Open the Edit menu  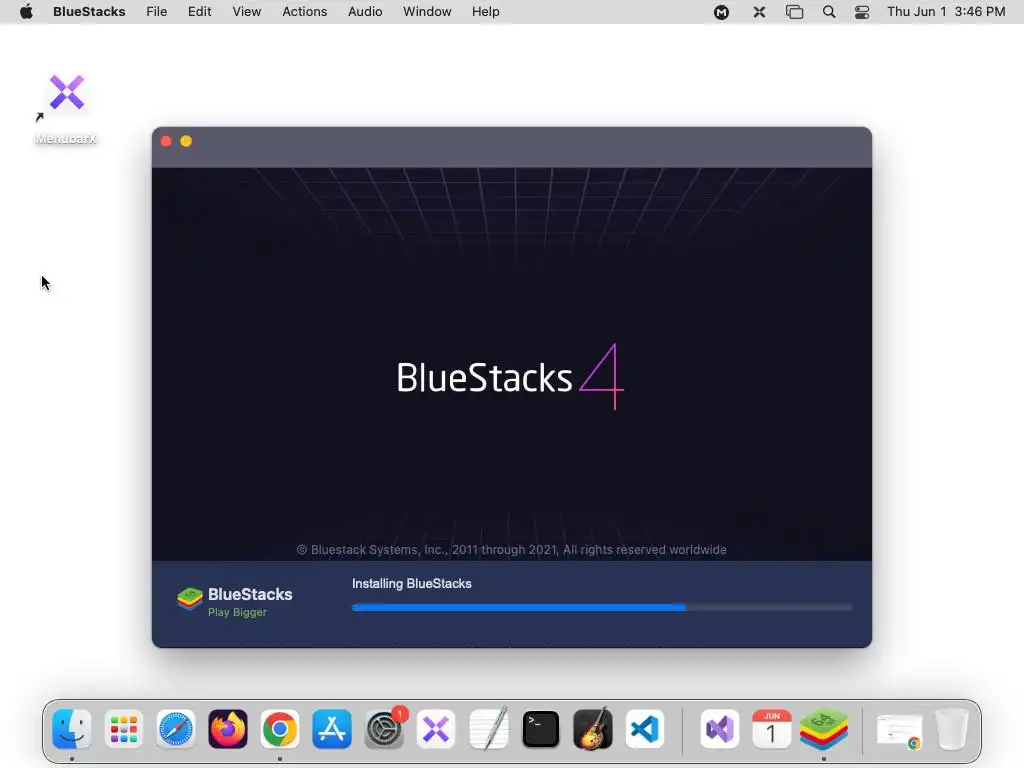199,12
